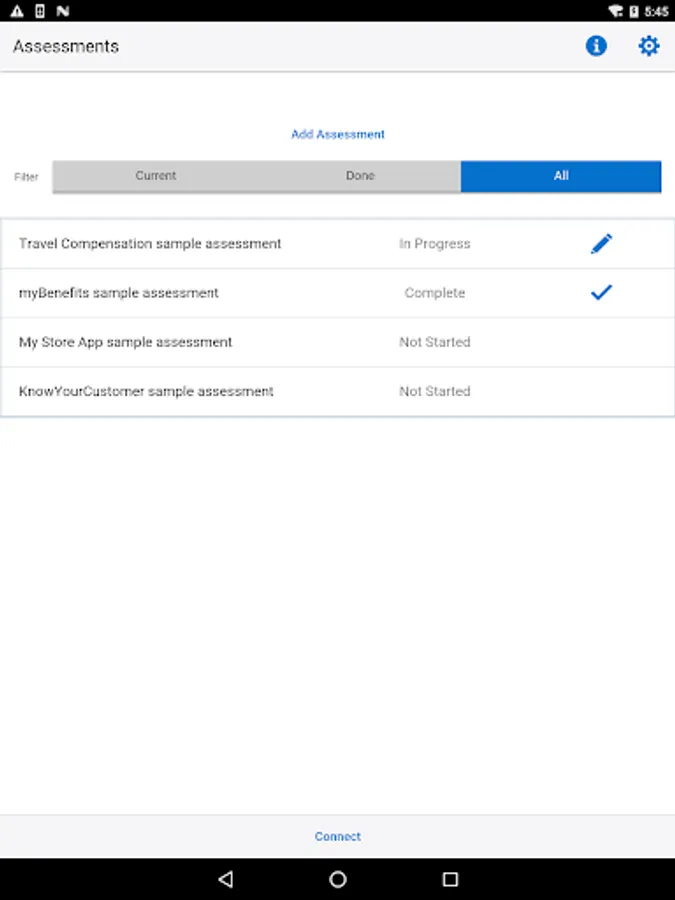This screenshot has width=675, height=900.
Task: Select the All filter option
Action: (x=561, y=176)
